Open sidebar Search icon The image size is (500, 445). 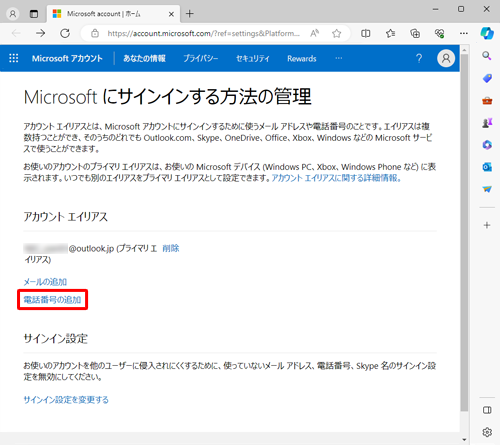[x=487, y=56]
